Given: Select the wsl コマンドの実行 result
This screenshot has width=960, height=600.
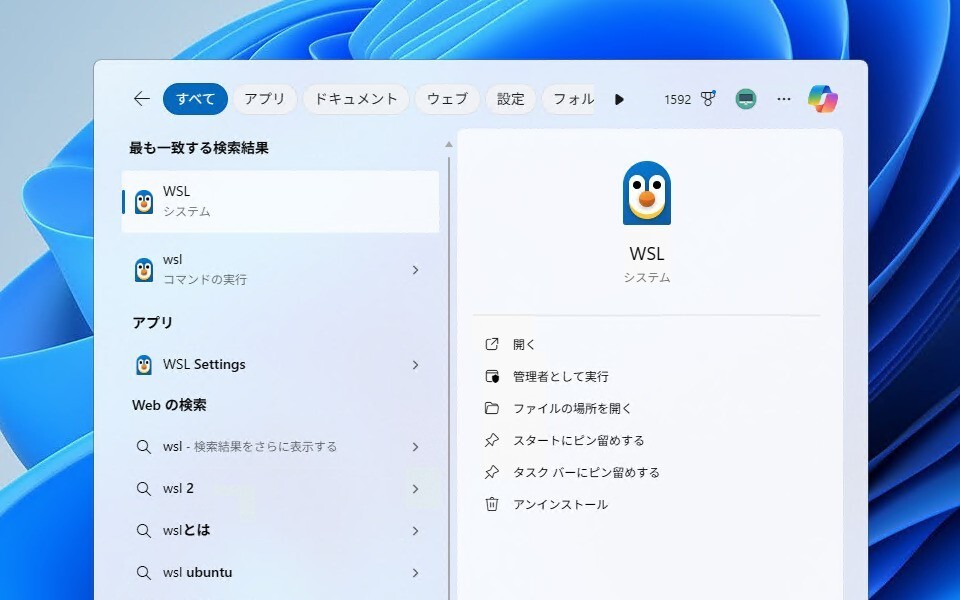Looking at the screenshot, I should 280,269.
